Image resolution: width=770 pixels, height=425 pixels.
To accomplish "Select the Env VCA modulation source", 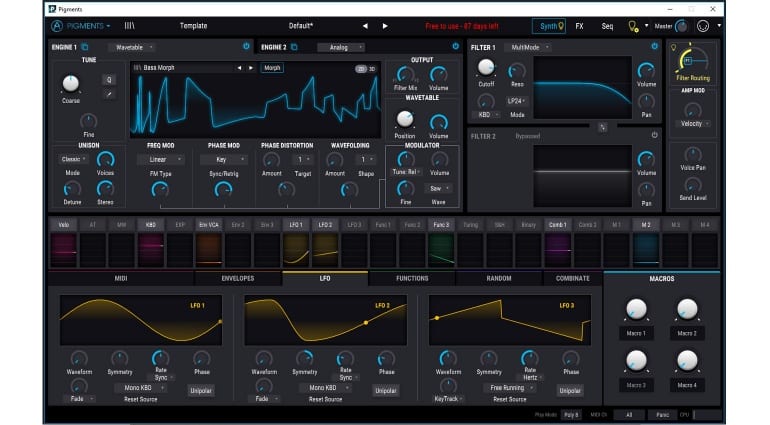I will tap(209, 225).
